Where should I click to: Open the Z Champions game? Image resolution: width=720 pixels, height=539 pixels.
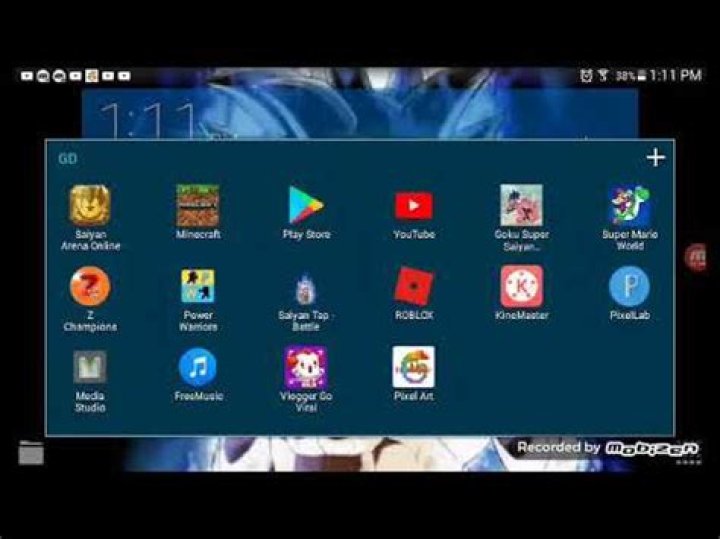(90, 287)
